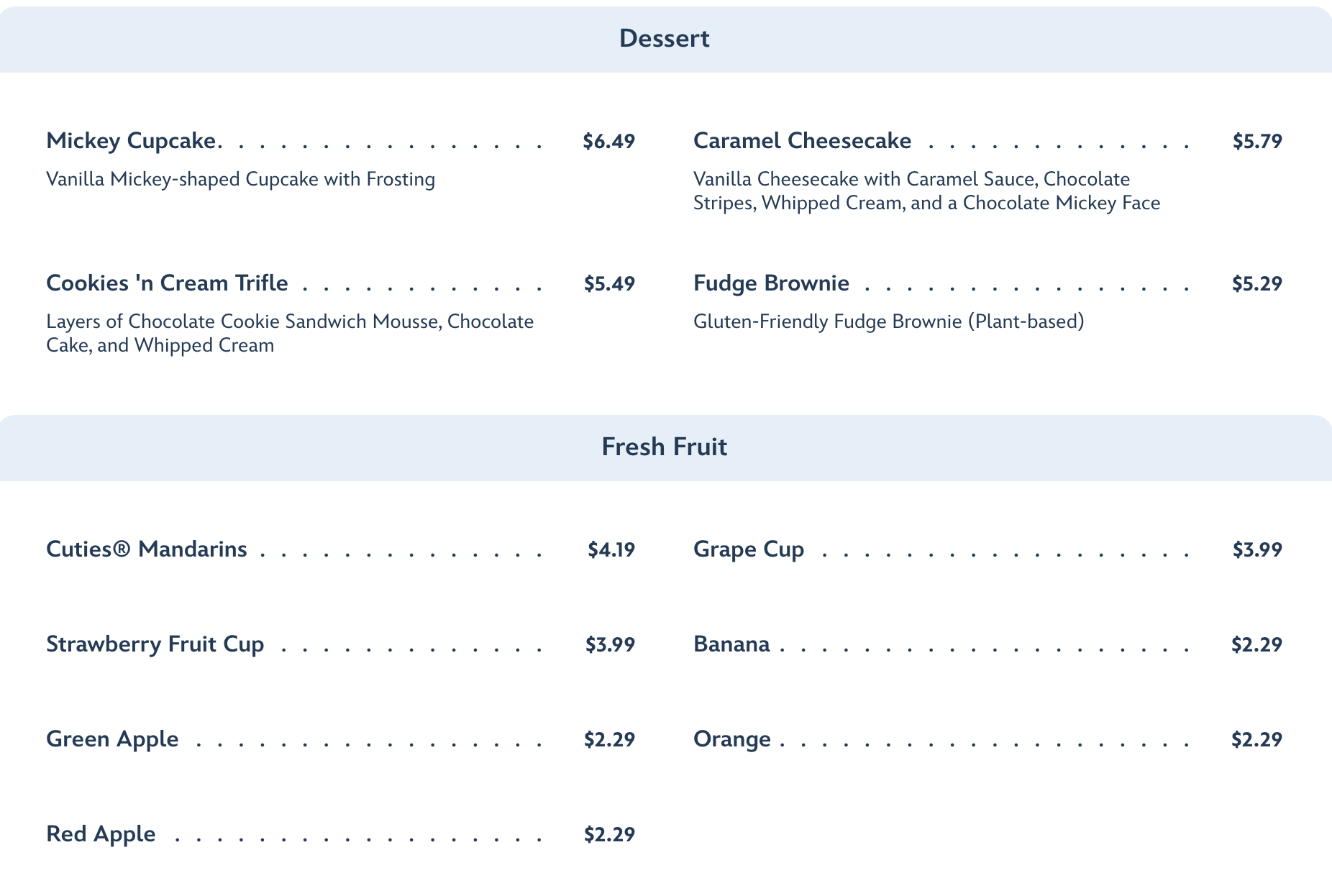Click the $5.29 Fudge Brownie price
Viewport: 1332px width, 896px height.
click(x=1257, y=283)
